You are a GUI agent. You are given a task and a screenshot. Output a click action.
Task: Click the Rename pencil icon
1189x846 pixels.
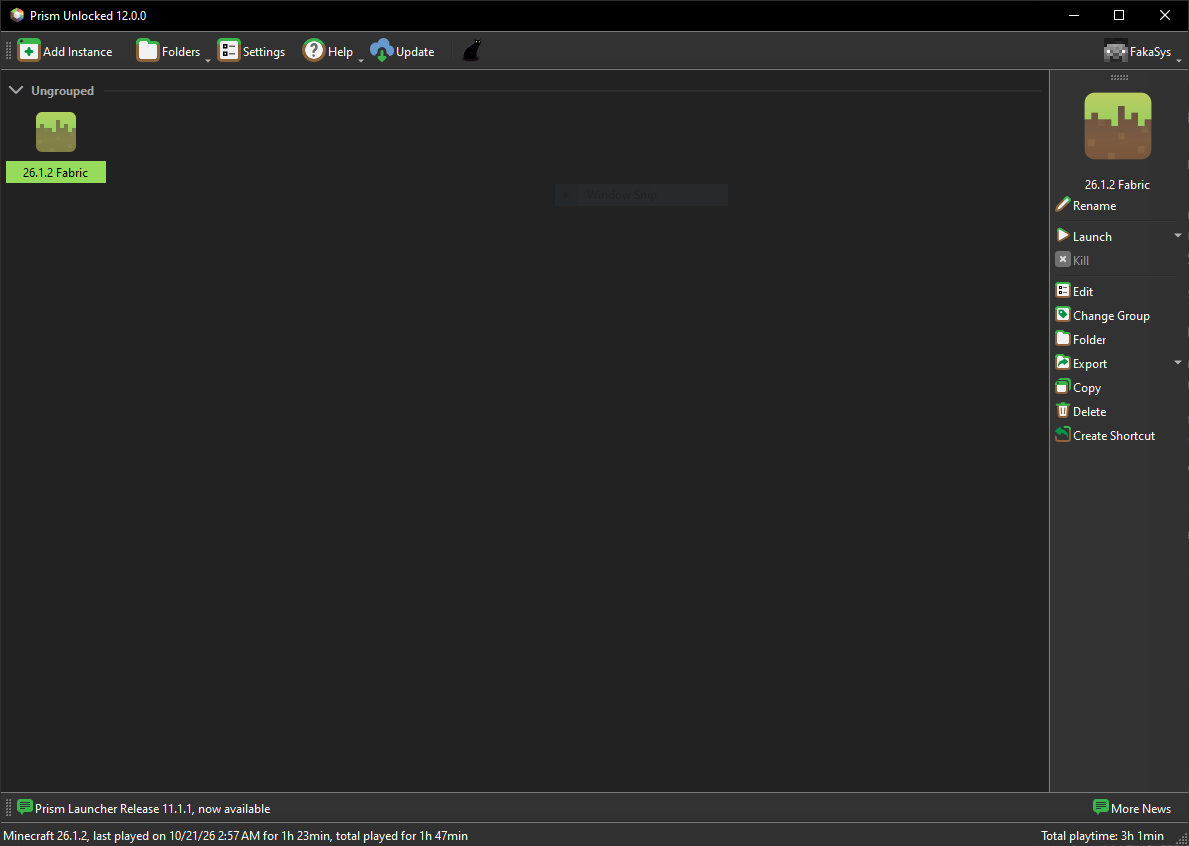(1062, 205)
